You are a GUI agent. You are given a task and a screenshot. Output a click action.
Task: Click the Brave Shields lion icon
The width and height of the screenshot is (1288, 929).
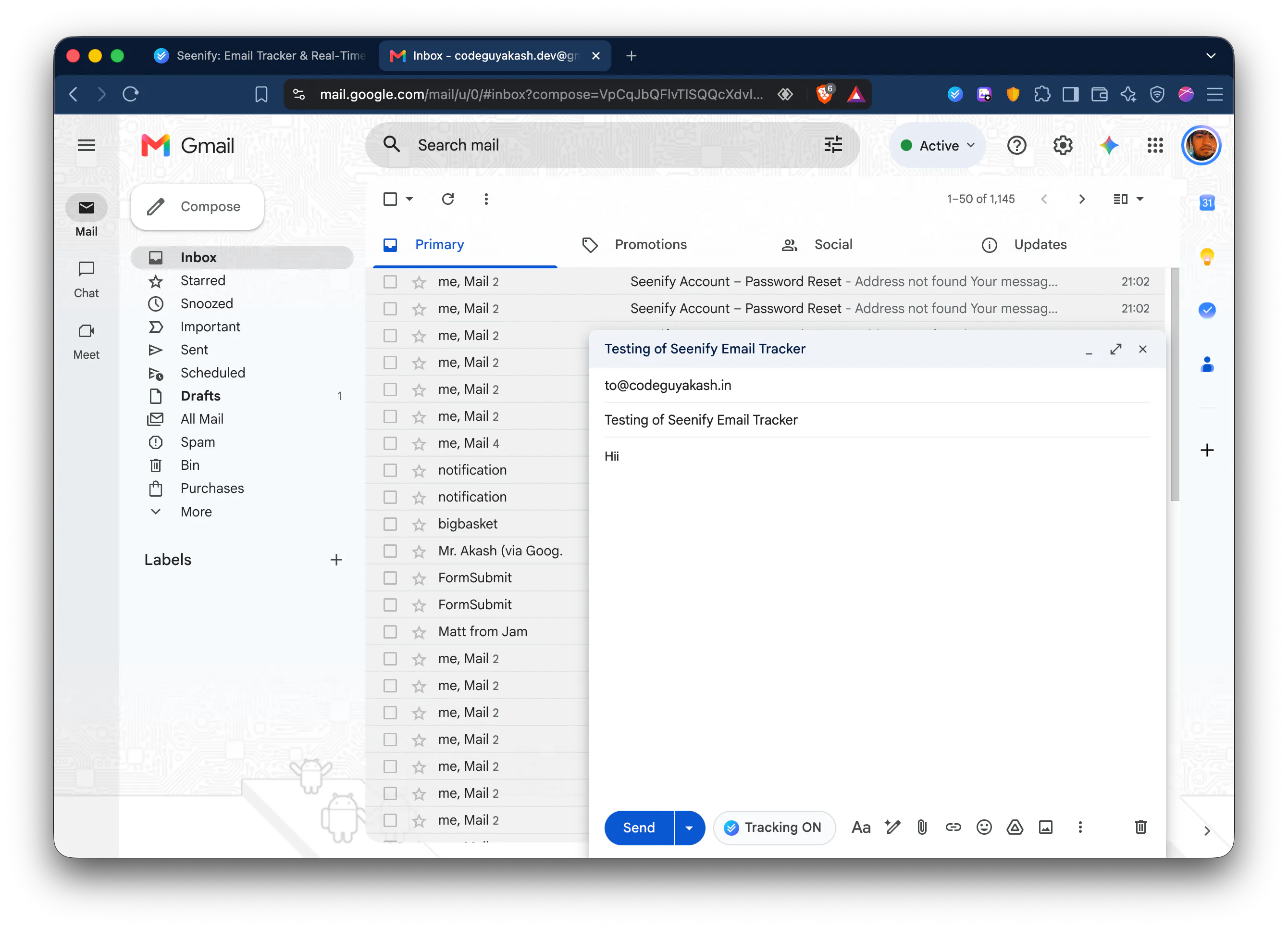click(824, 94)
